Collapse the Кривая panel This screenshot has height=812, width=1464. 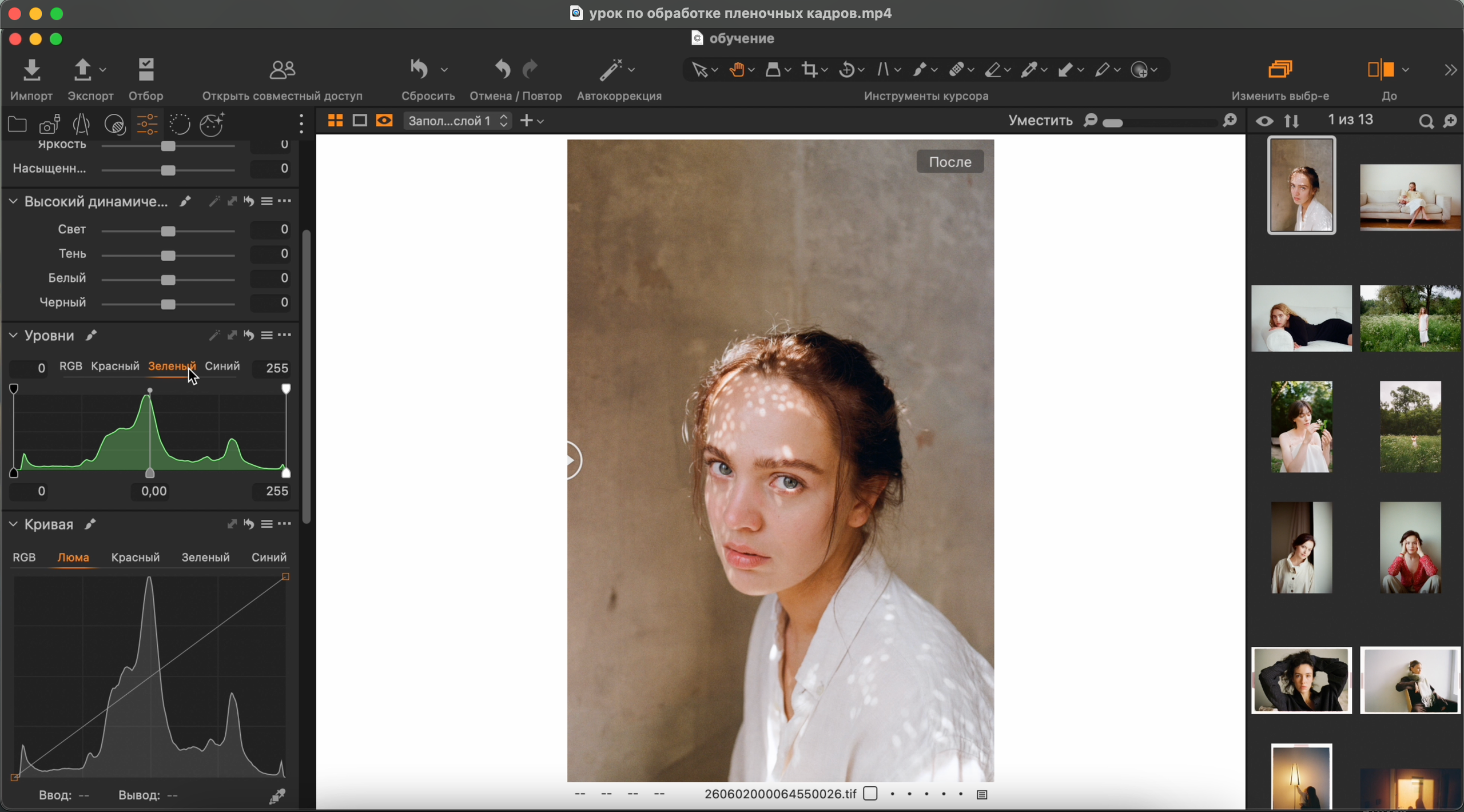(x=14, y=524)
